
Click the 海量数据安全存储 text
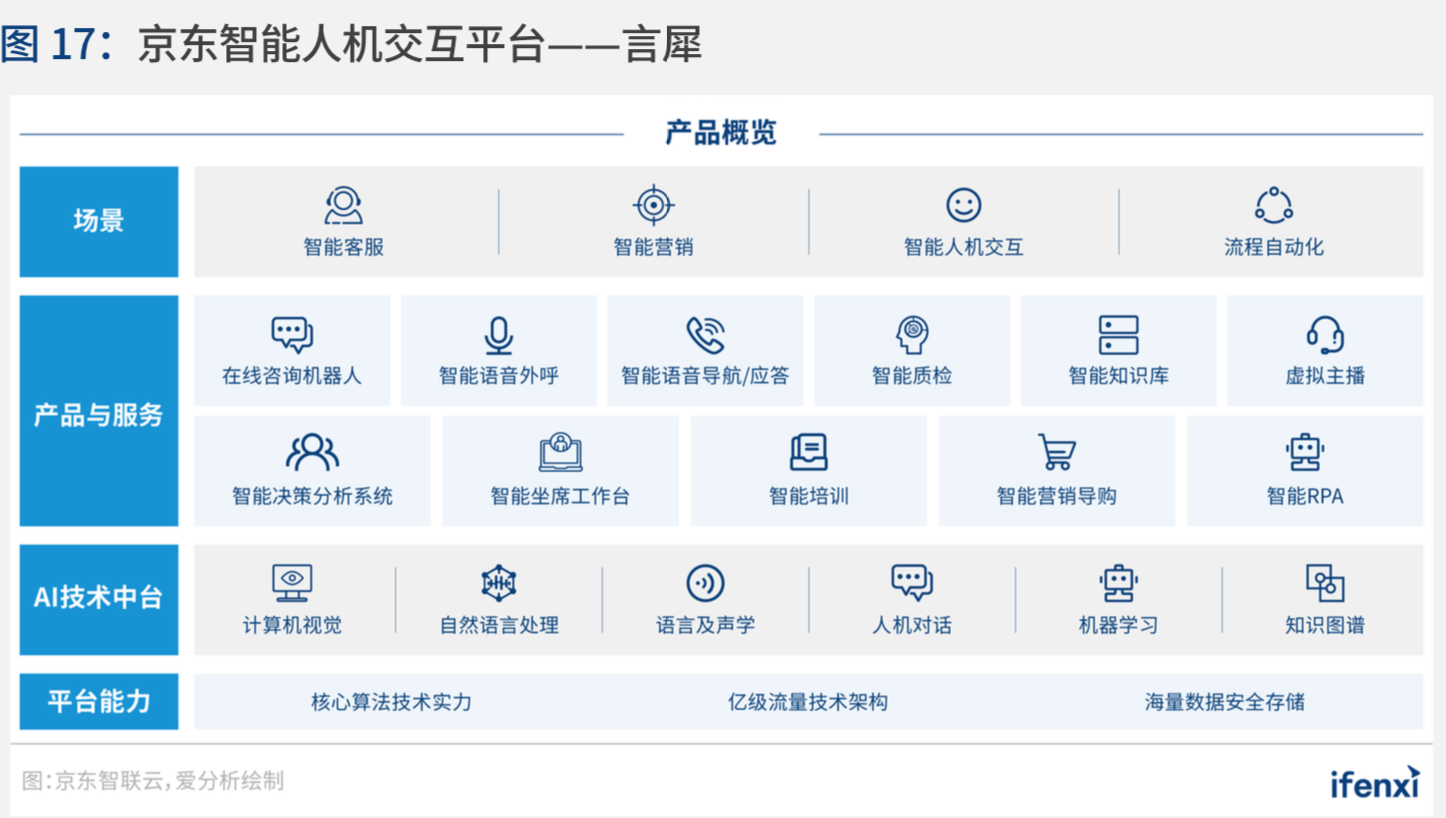(x=1224, y=702)
